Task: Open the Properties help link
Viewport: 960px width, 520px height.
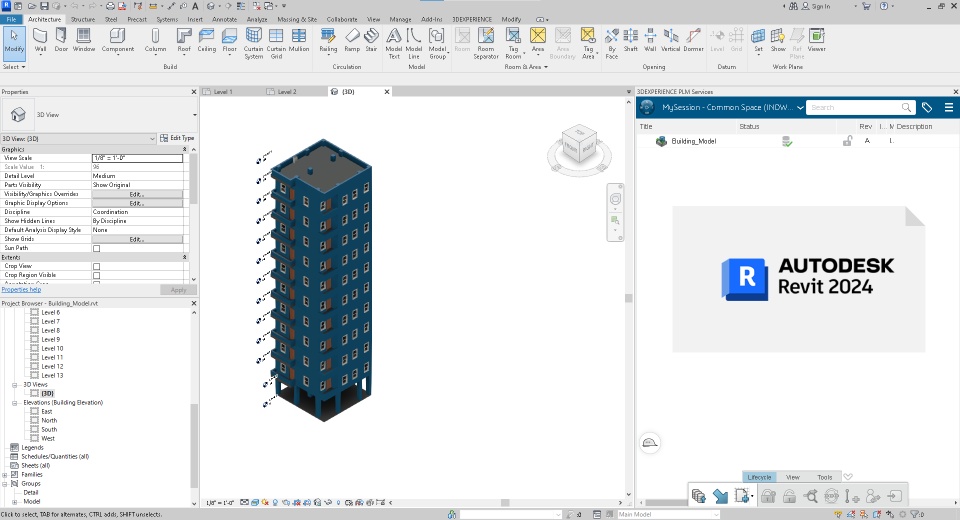Action: [x=21, y=290]
